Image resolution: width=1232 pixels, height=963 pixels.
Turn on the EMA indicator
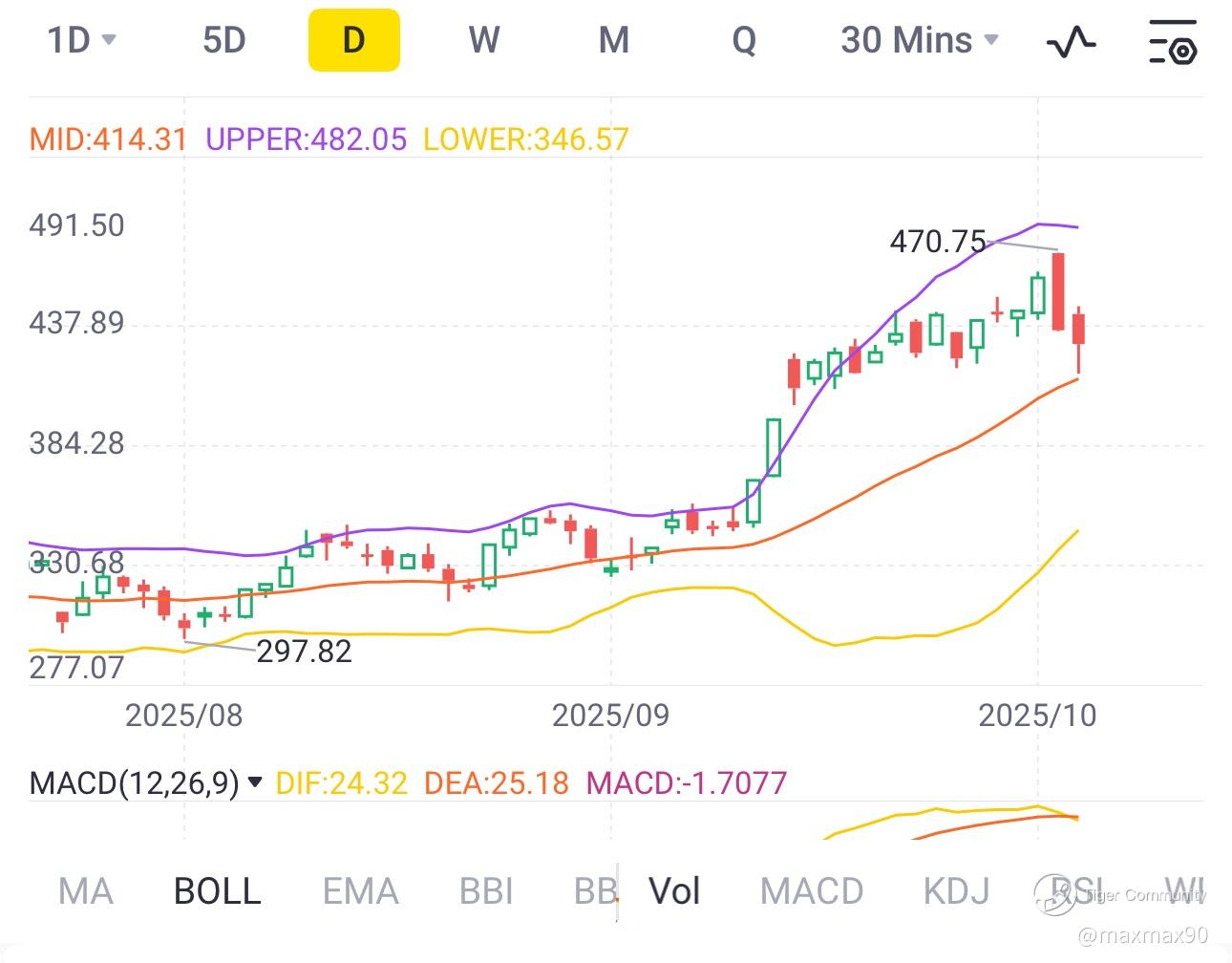[360, 891]
